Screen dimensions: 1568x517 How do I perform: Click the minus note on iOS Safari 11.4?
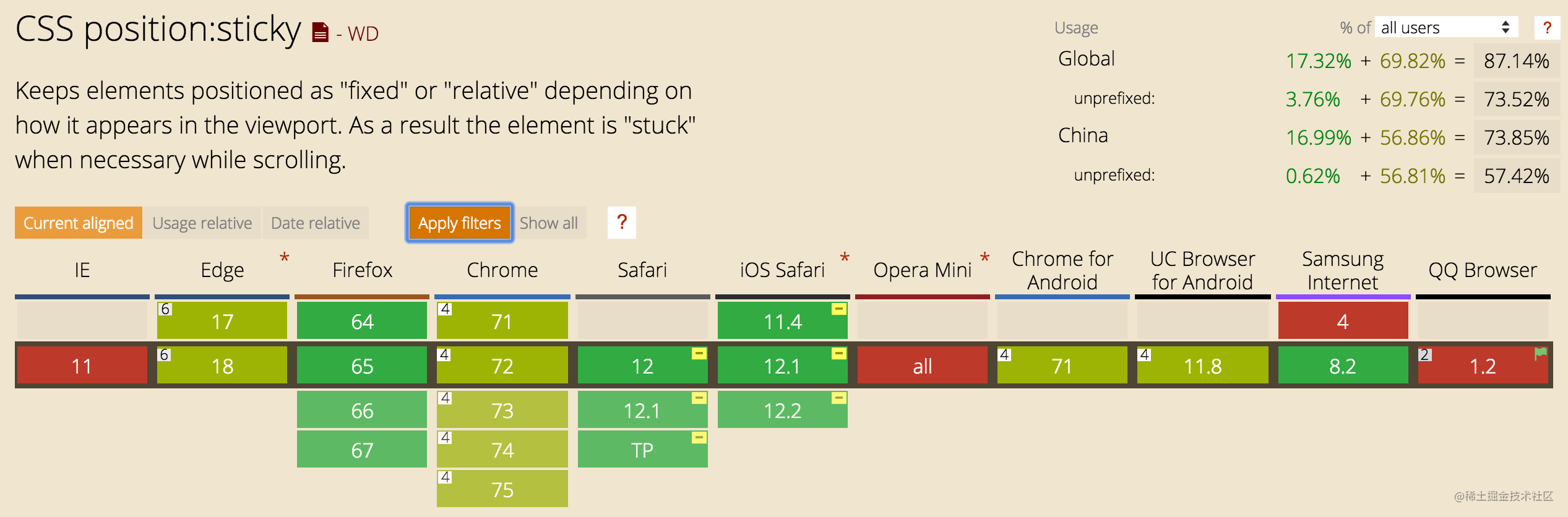click(838, 309)
